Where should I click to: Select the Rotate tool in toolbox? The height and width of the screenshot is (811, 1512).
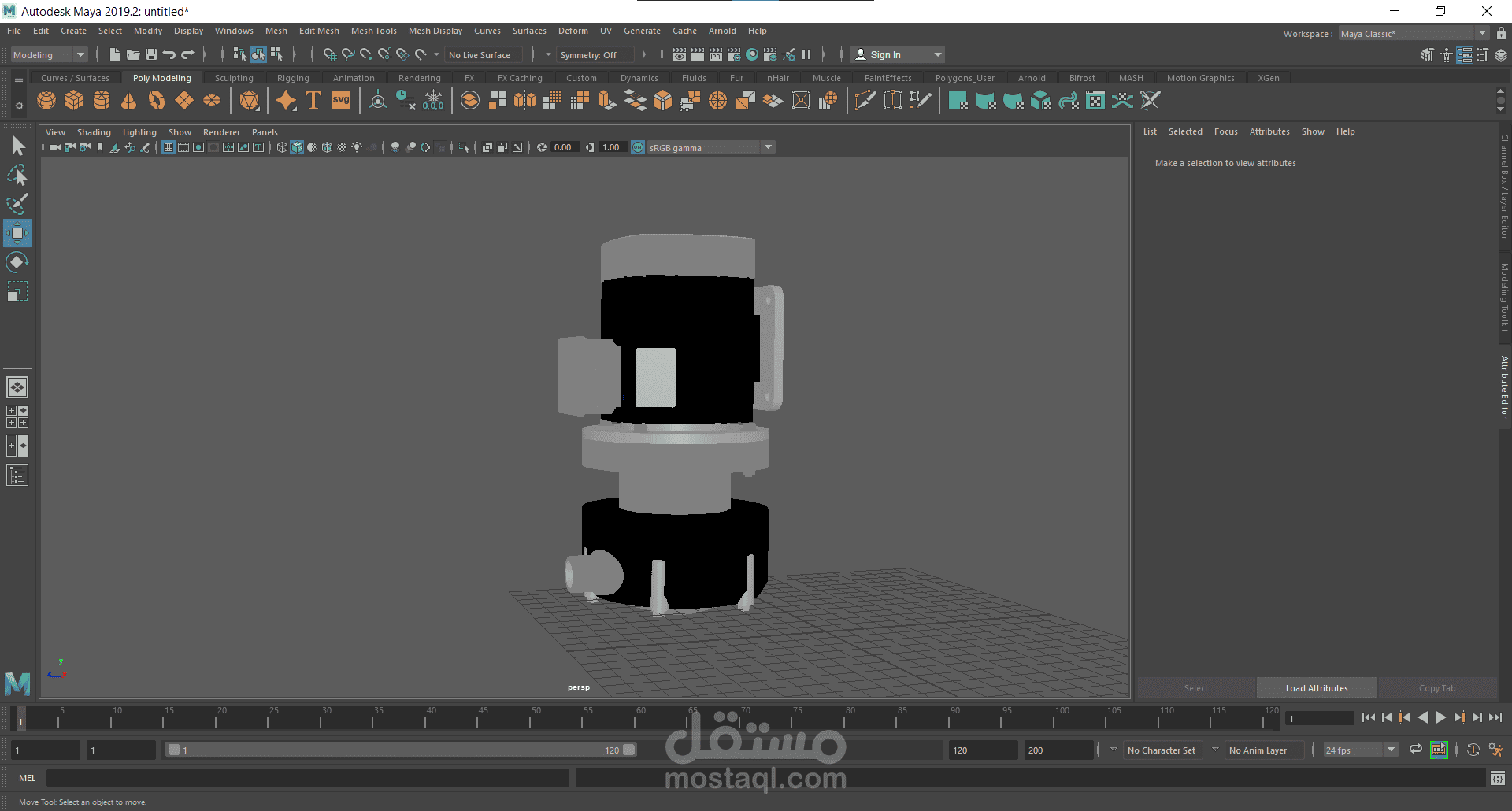[17, 262]
